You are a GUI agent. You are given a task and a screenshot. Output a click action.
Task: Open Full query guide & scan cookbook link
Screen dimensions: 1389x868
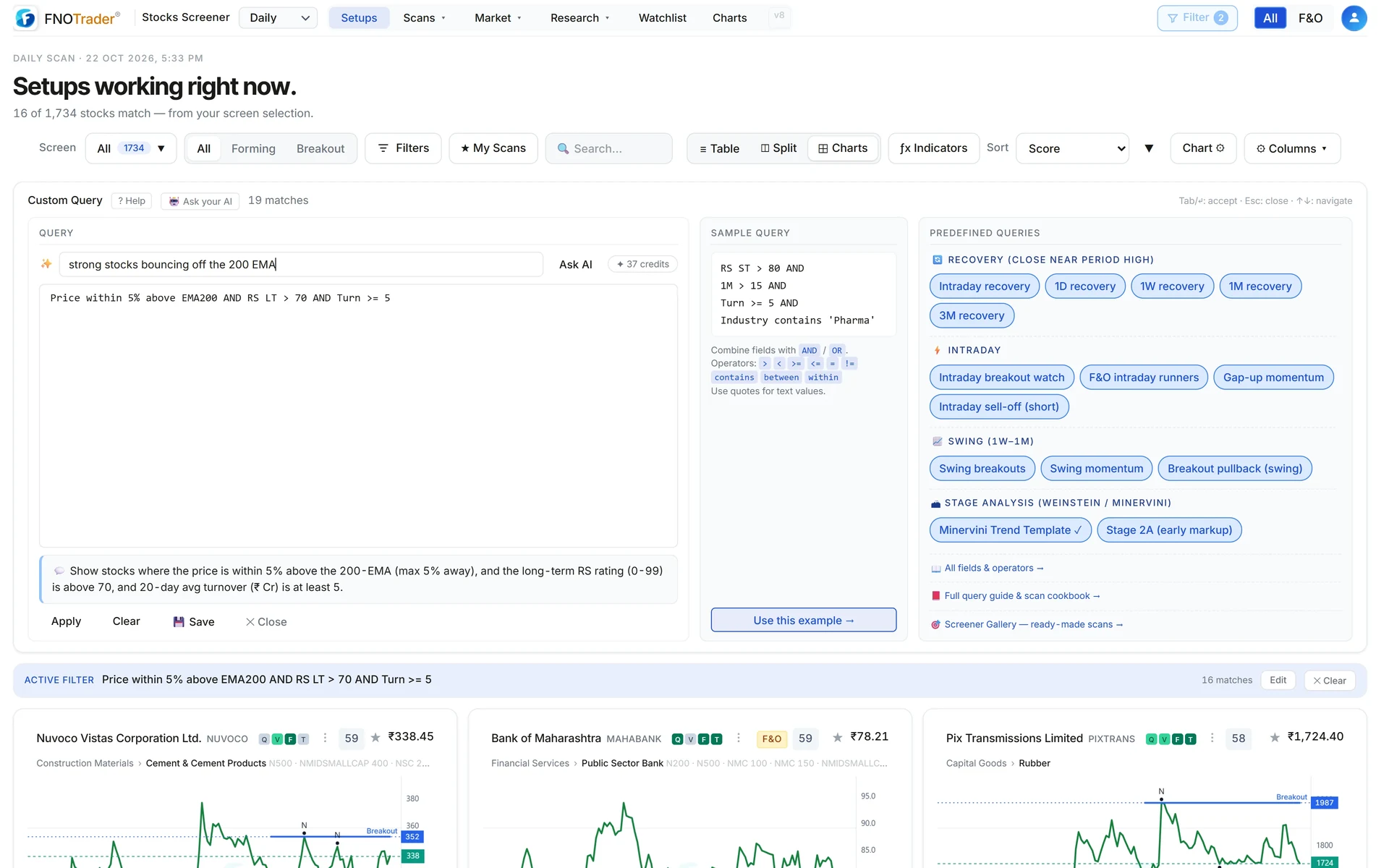(1021, 596)
